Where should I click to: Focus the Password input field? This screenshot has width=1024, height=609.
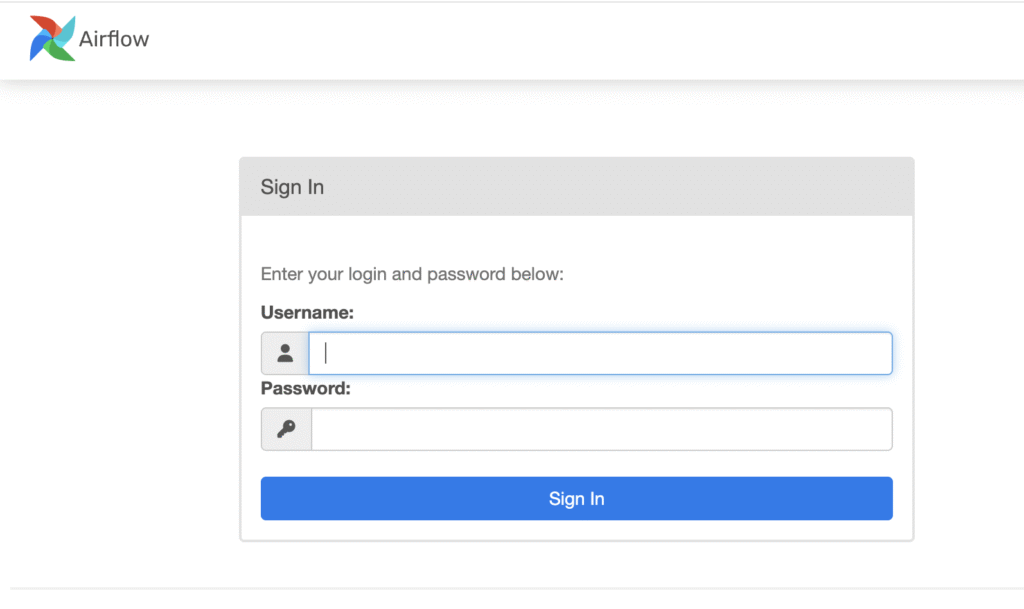[x=601, y=429]
